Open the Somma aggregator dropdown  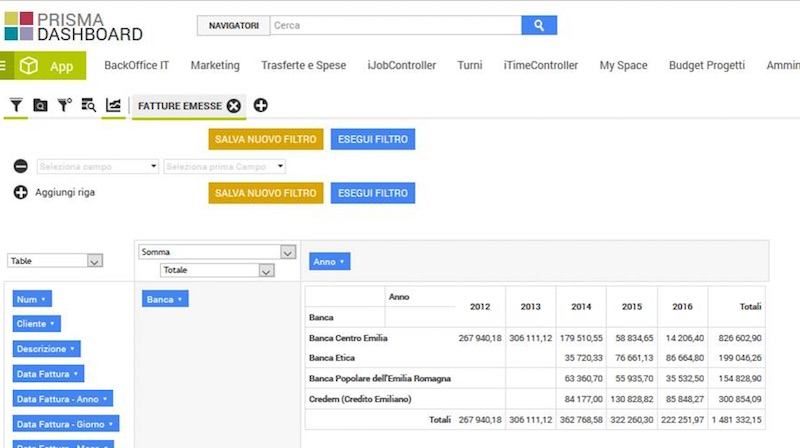coord(217,252)
